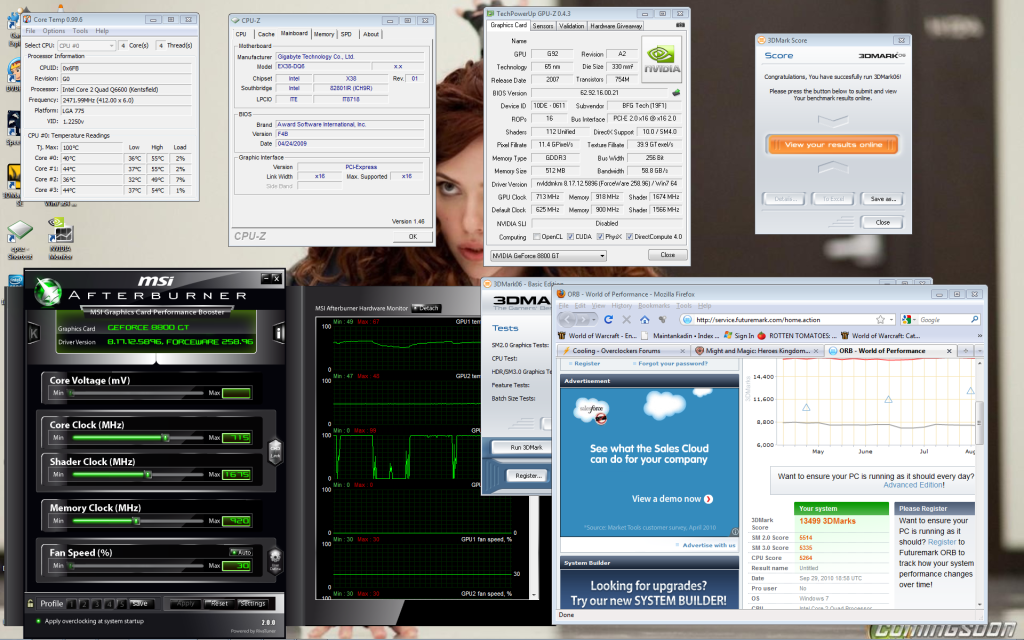
Task: Toggle fan speed Auto button in Afterburner
Action: [240, 552]
